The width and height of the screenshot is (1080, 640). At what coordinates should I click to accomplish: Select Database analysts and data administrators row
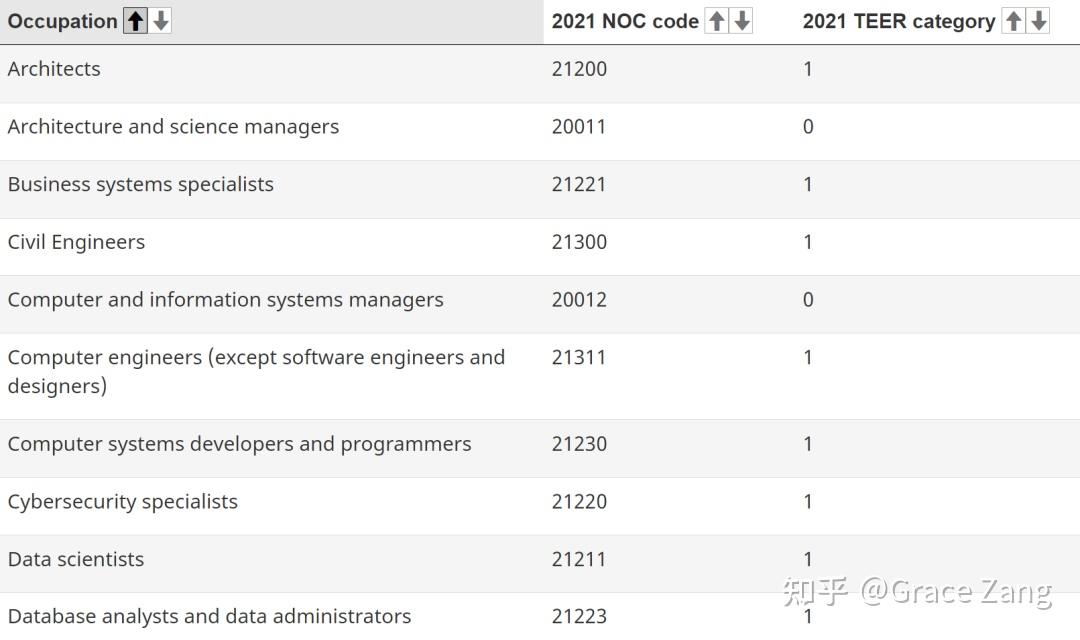point(209,617)
